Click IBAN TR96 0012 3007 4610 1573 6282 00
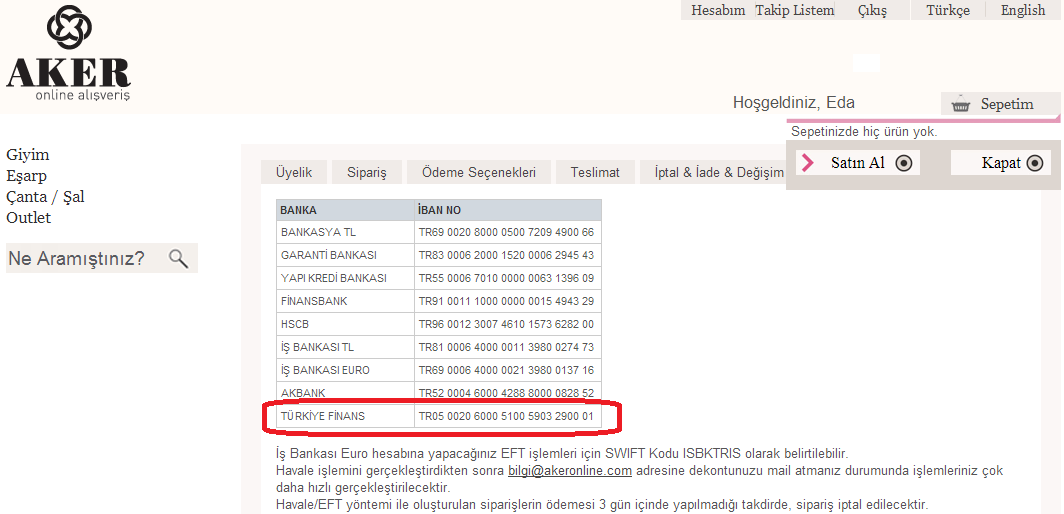Viewport: 1064px width, 514px height. tap(506, 325)
